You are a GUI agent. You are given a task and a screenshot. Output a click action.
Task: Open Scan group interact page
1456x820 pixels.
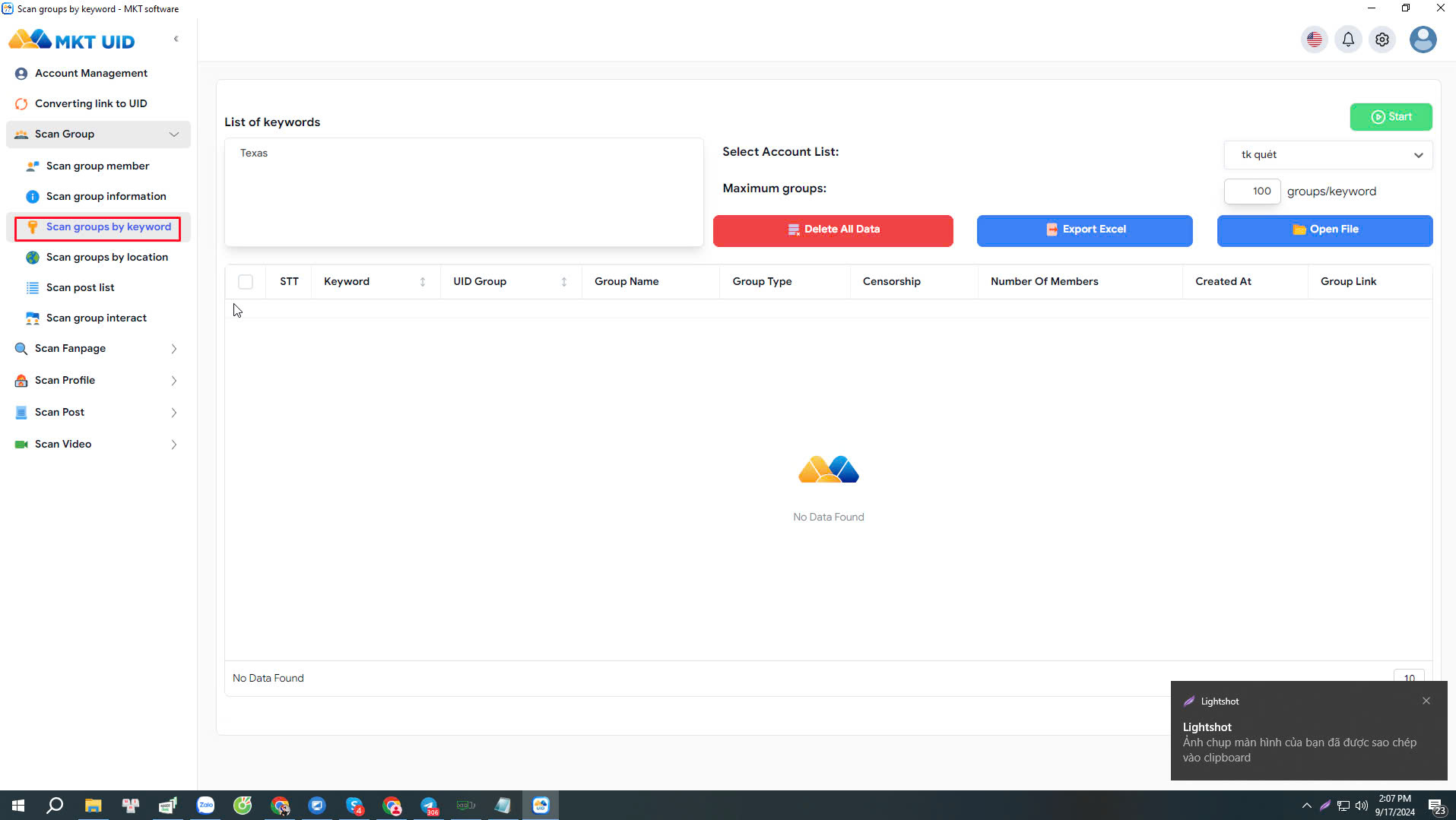[98, 318]
